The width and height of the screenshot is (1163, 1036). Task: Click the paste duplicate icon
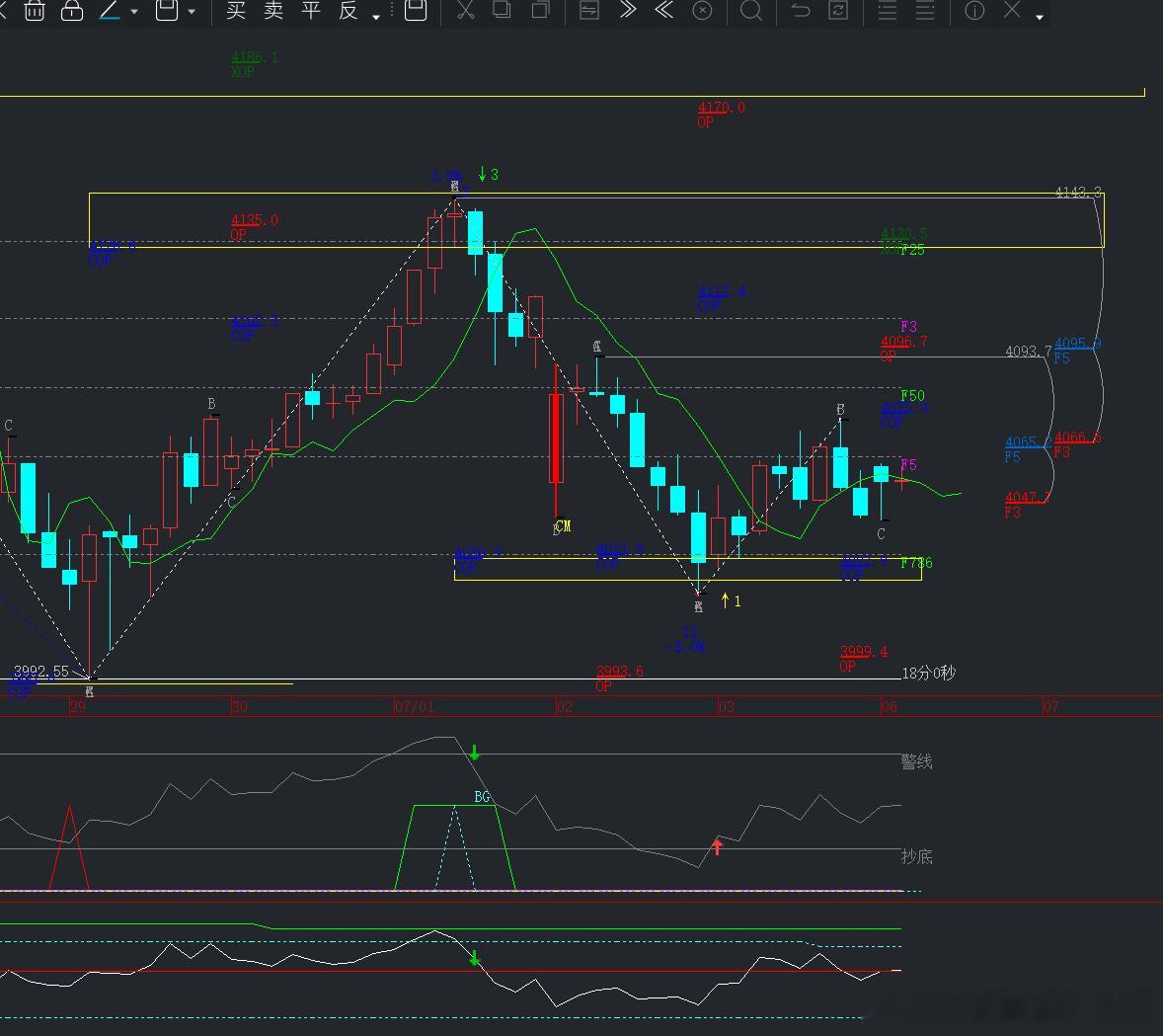click(541, 10)
